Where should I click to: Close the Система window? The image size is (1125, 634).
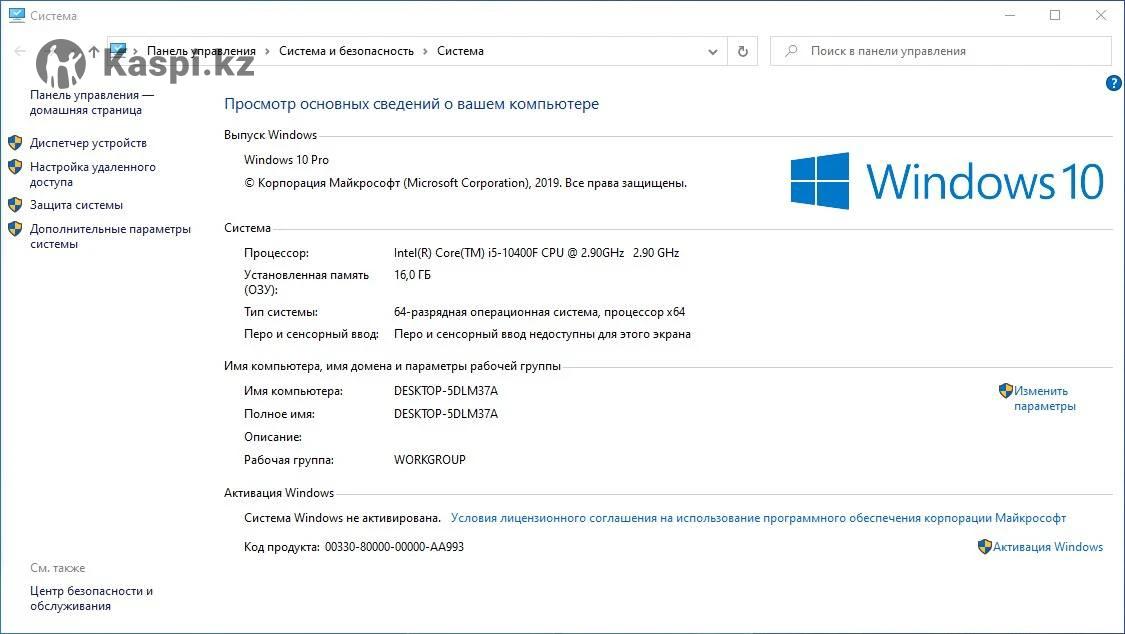click(x=1101, y=15)
